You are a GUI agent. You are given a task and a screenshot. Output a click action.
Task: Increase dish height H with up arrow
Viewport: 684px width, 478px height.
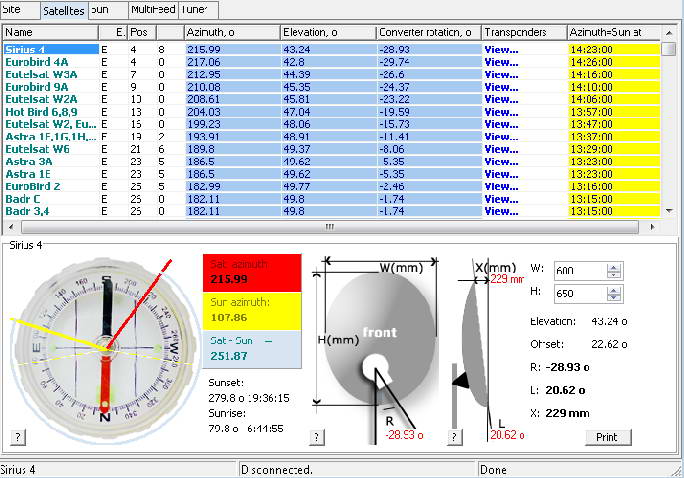tap(614, 290)
